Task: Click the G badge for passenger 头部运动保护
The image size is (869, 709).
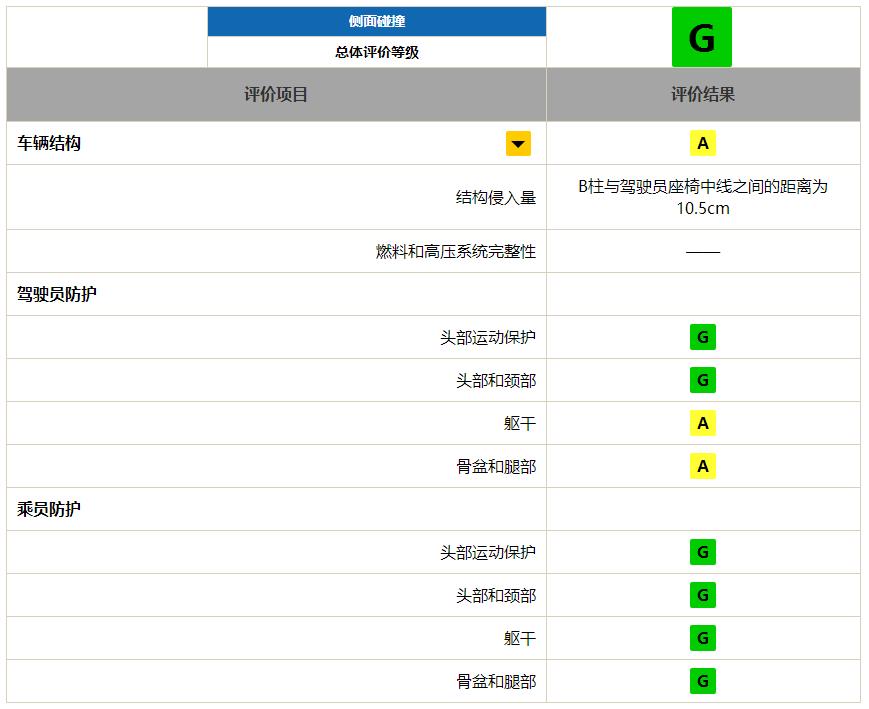Action: click(x=703, y=552)
